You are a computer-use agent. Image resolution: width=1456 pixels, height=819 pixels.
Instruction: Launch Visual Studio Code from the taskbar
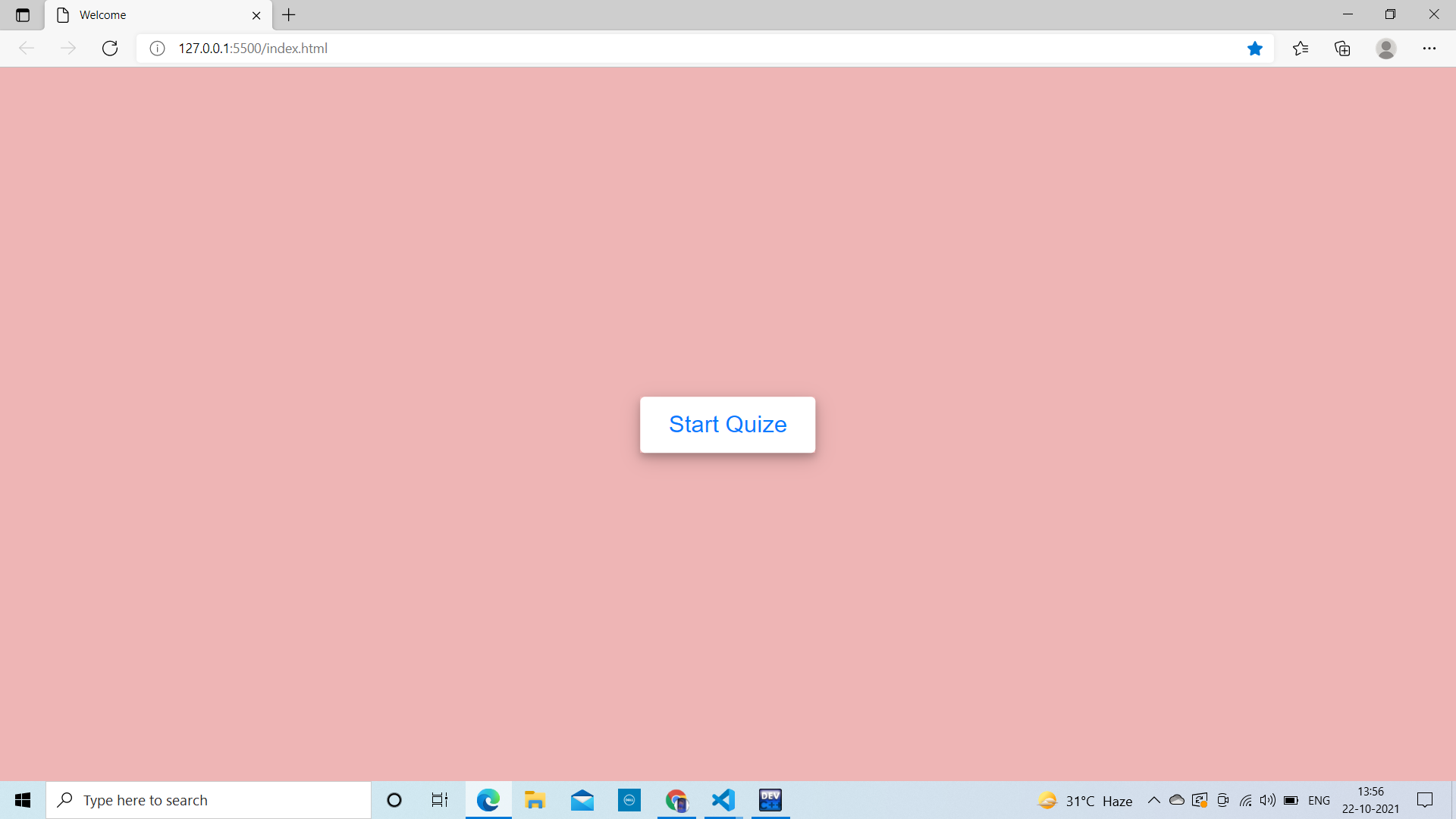pyautogui.click(x=723, y=800)
